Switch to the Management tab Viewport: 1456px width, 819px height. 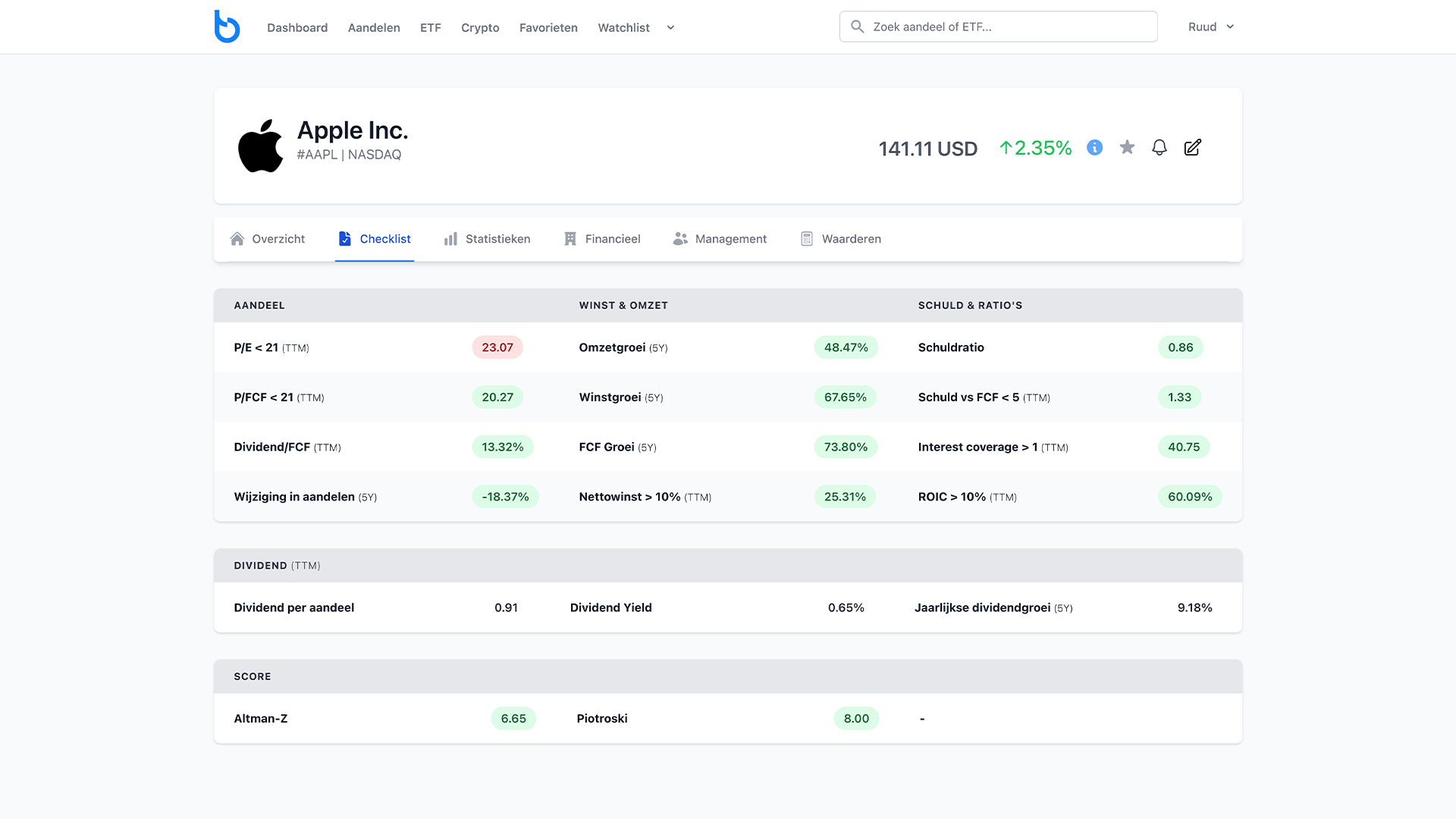pos(720,239)
